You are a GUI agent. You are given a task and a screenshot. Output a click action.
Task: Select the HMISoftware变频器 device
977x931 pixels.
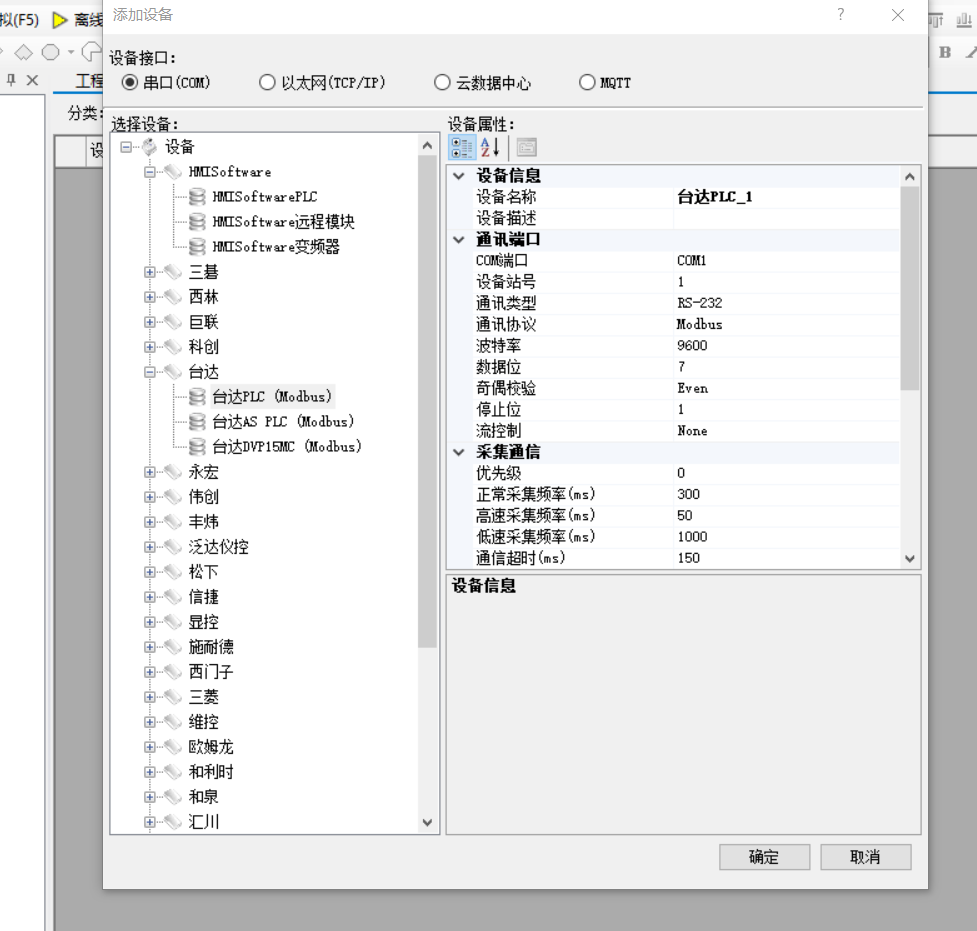tap(276, 247)
